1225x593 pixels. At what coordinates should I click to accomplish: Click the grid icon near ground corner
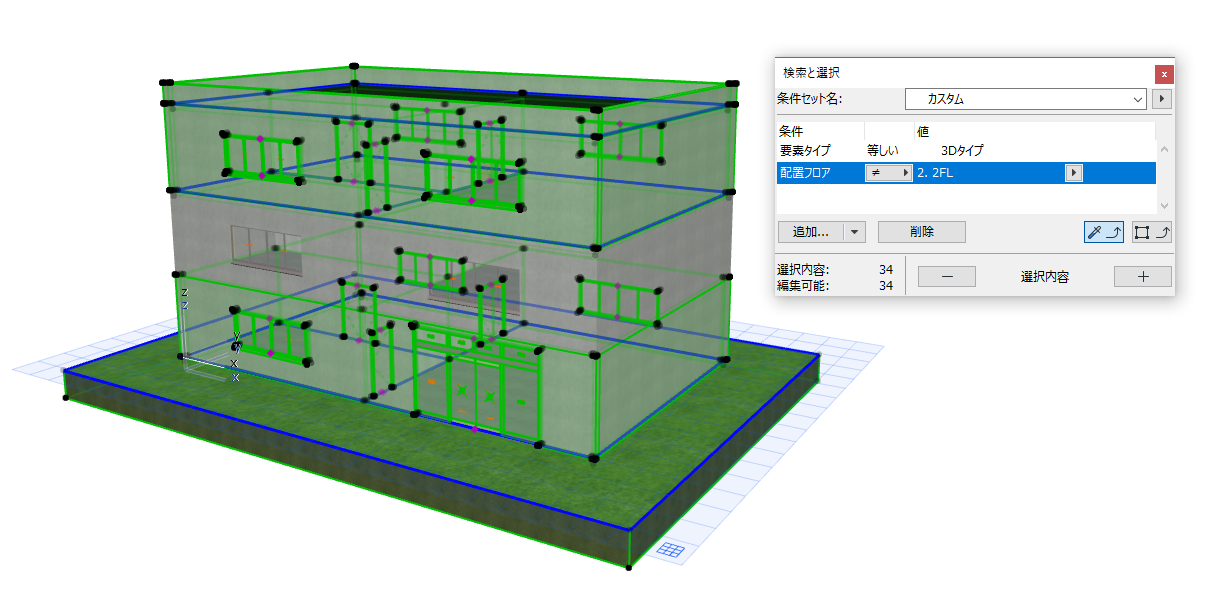pyautogui.click(x=671, y=550)
